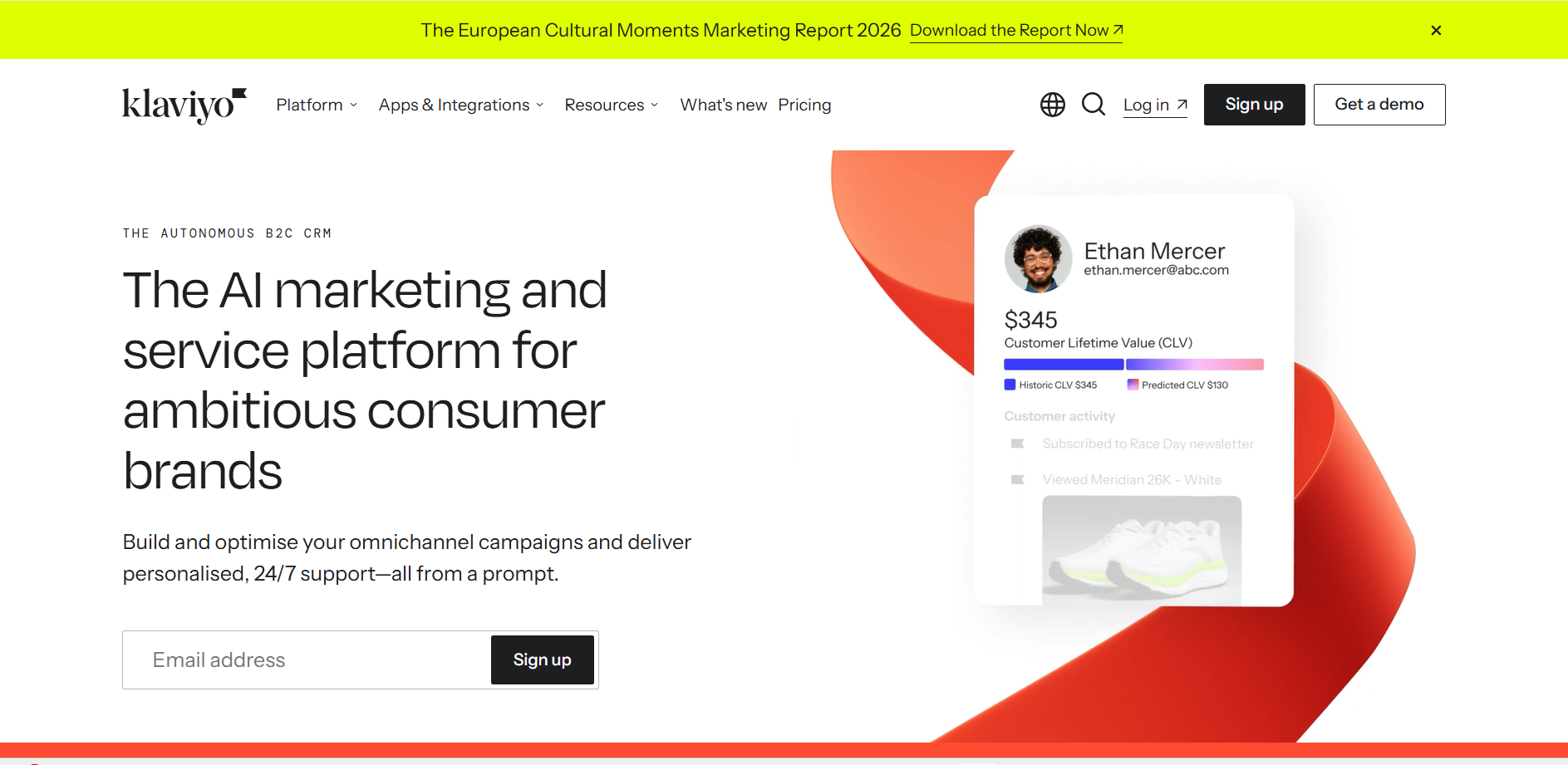Expand the Resources menu

(x=612, y=105)
